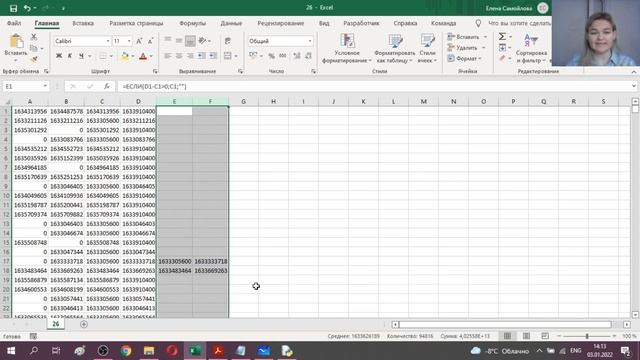
Task: Open Sort and Filter (Сортировка и фильтр)
Action: click(531, 49)
